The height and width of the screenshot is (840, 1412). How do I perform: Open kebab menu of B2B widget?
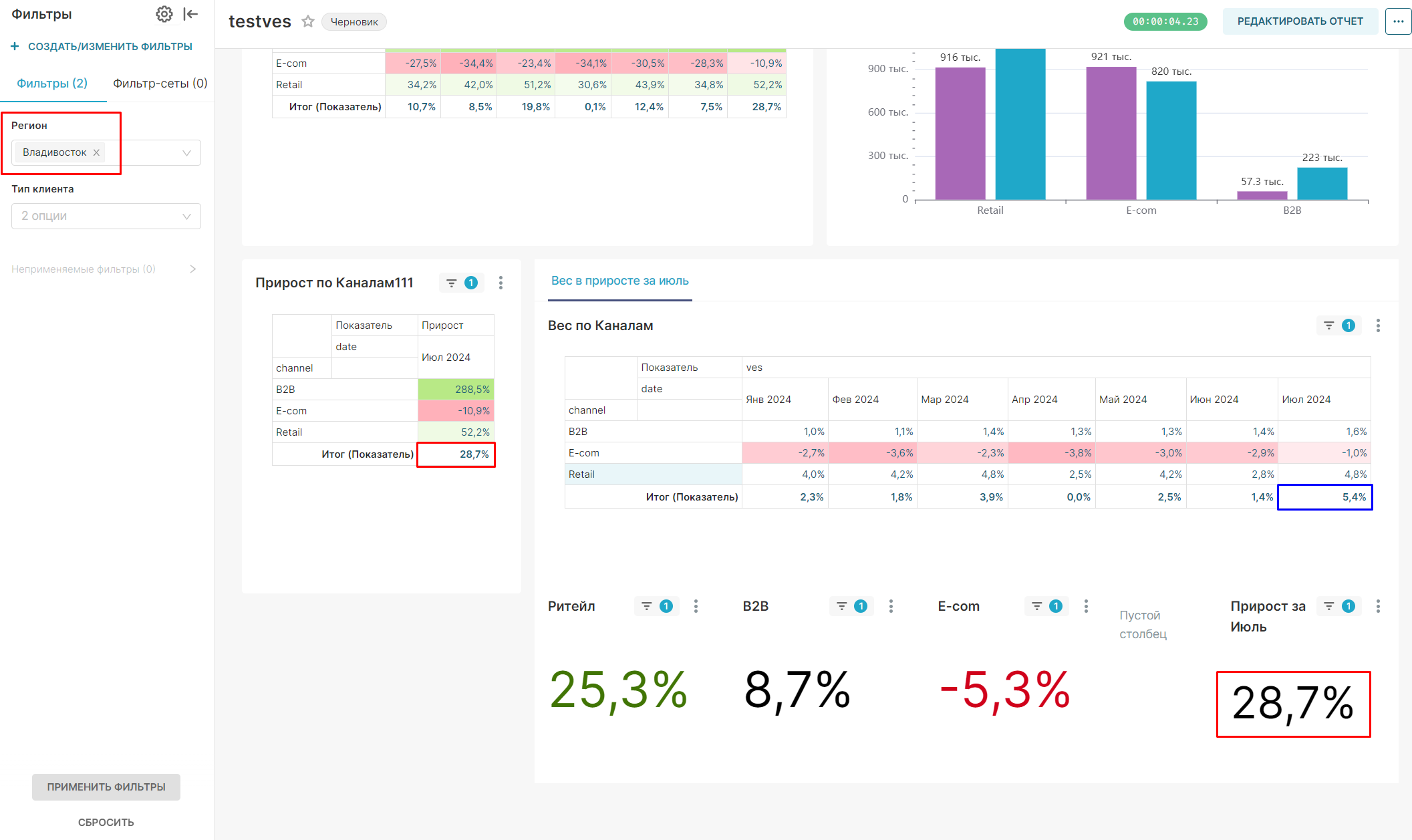(x=890, y=606)
